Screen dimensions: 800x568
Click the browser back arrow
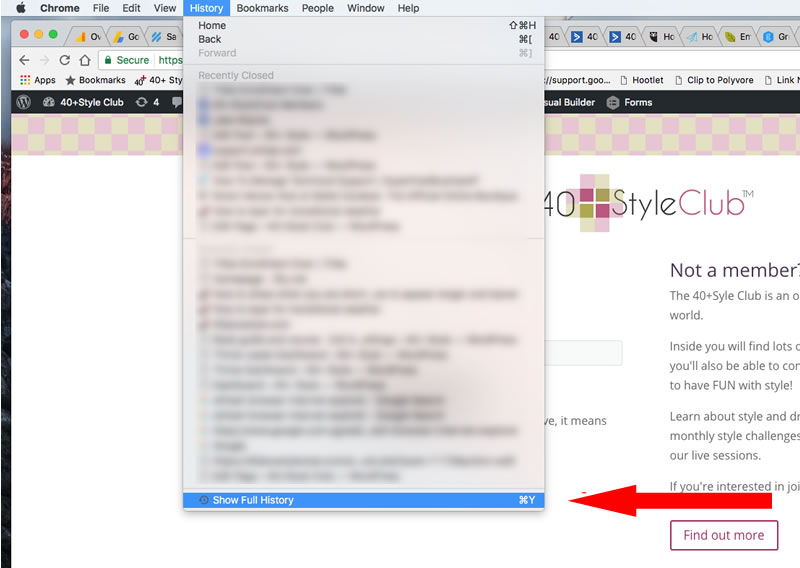(x=24, y=60)
